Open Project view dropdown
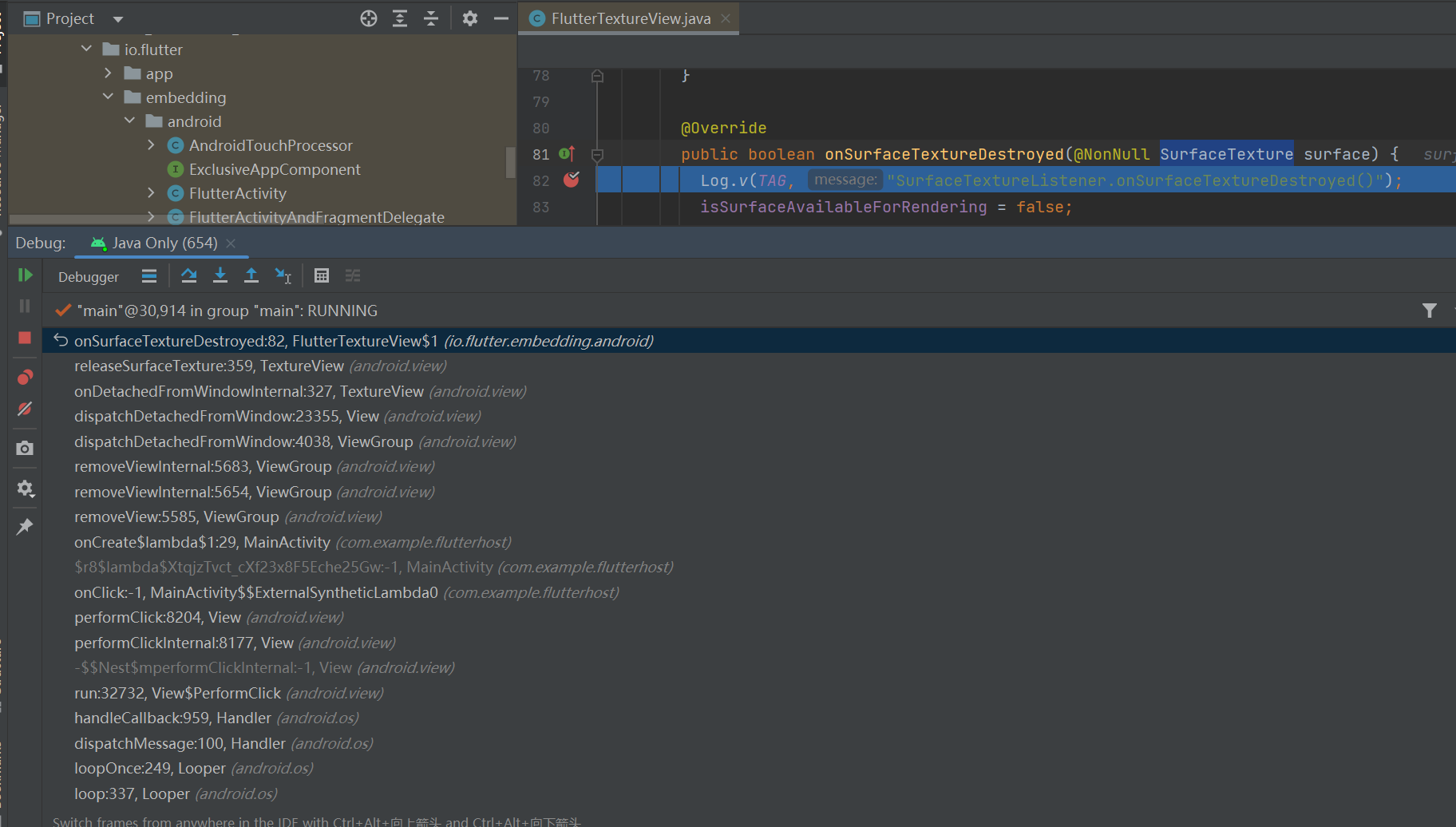 tap(118, 19)
